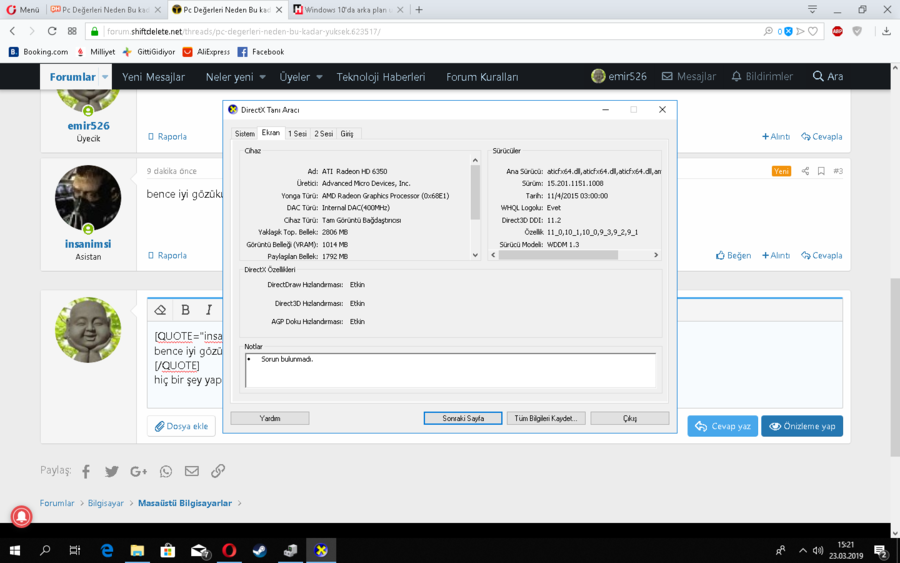Image resolution: width=900 pixels, height=563 pixels.
Task: Click Sürücüler horizontal scrollbar right arrow
Action: (x=656, y=255)
